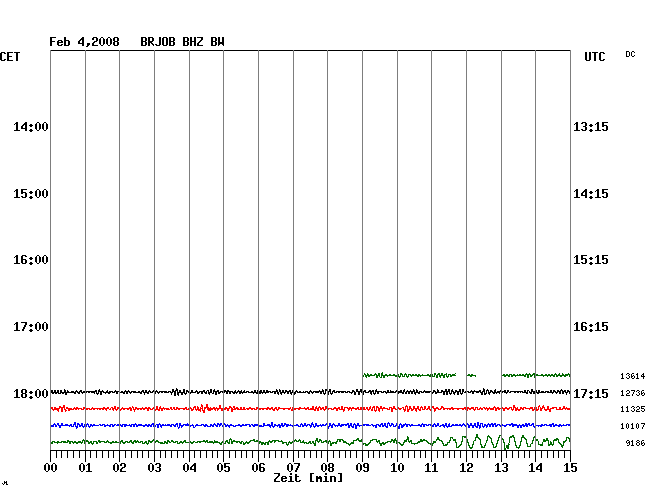
Task: Click the DC value 11325
Action: (x=633, y=409)
